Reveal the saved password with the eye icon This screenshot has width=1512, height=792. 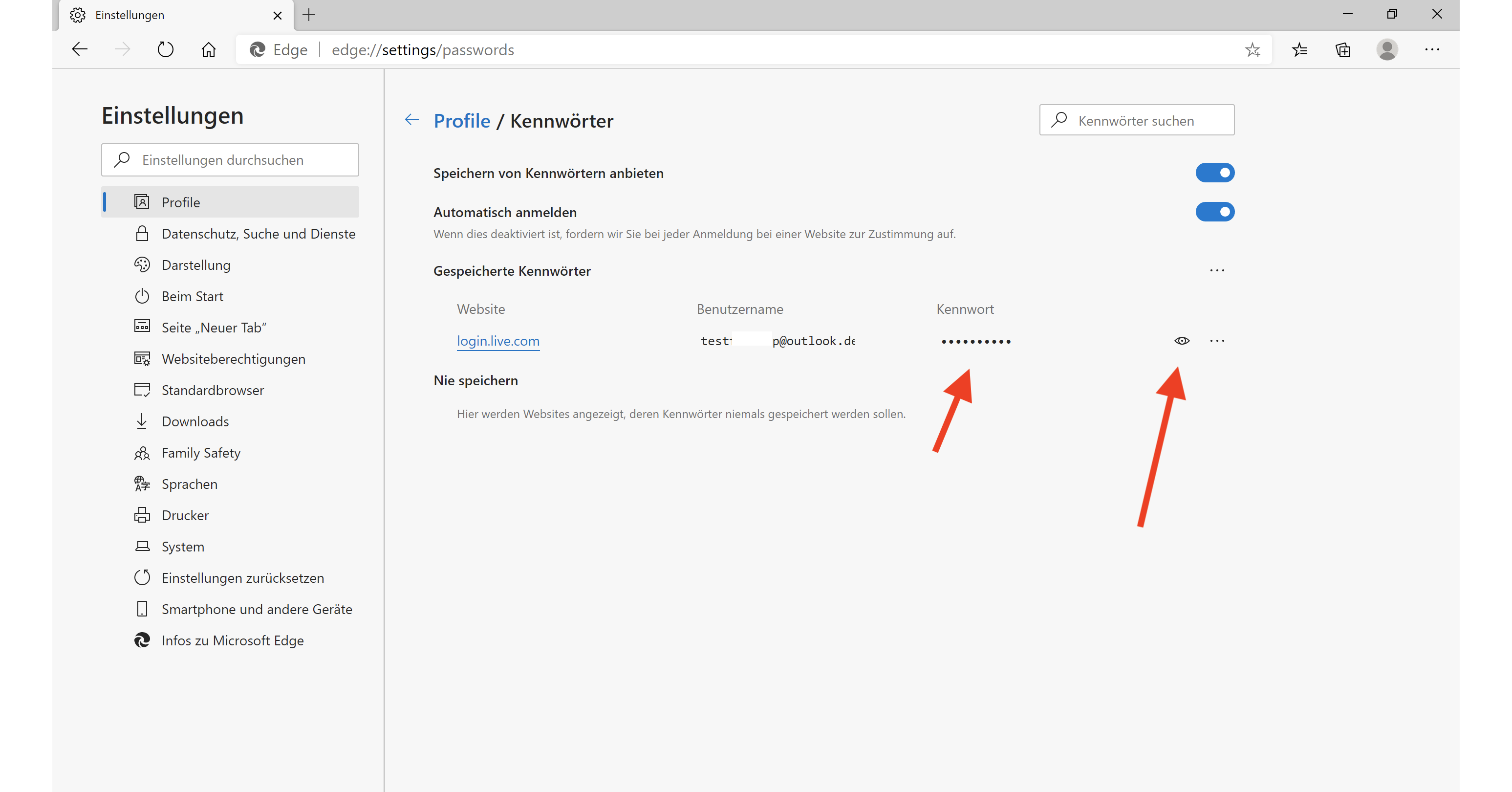point(1182,341)
